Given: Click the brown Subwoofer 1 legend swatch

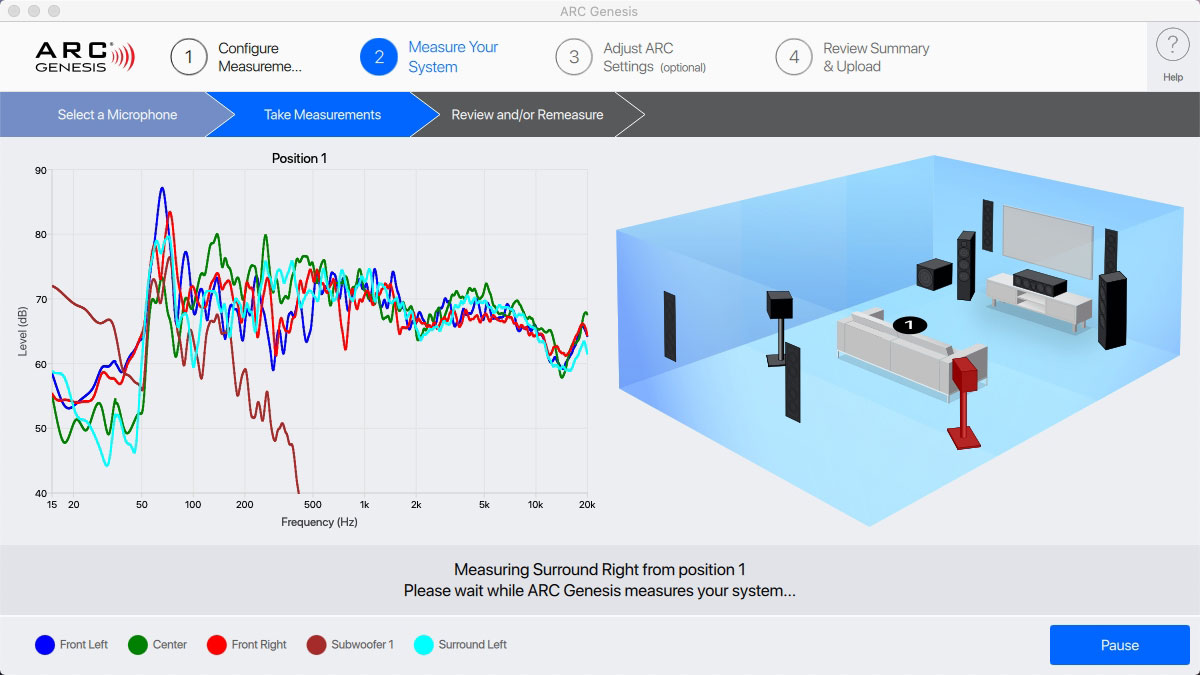Looking at the screenshot, I should coord(316,645).
